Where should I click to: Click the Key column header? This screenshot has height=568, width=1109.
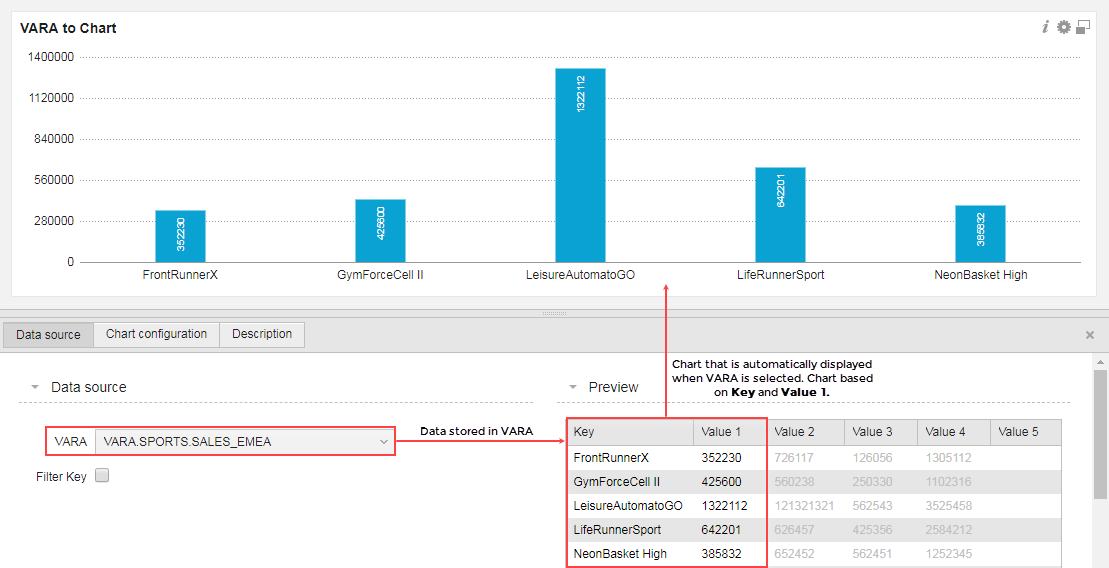click(630, 432)
